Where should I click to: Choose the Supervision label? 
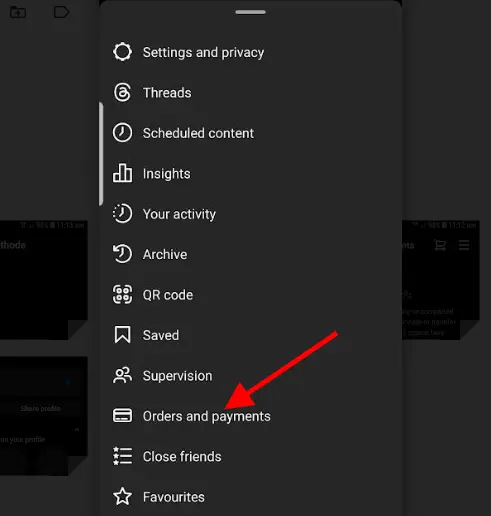click(178, 376)
